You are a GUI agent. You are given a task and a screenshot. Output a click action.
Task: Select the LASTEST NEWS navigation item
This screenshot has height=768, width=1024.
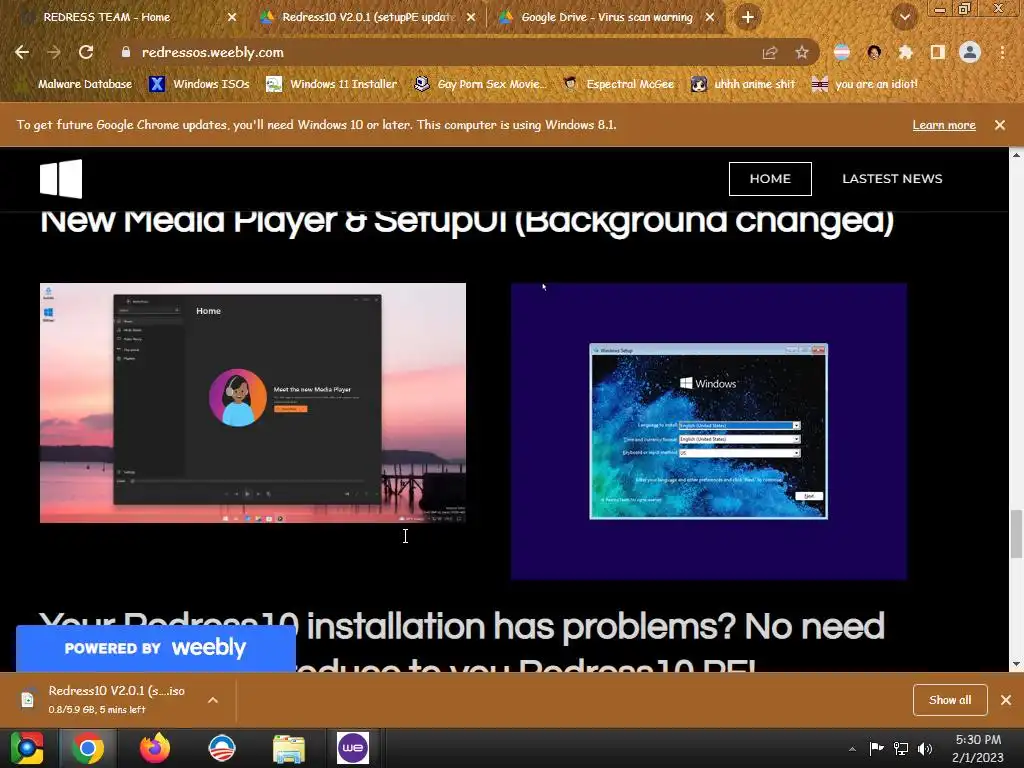pos(892,178)
